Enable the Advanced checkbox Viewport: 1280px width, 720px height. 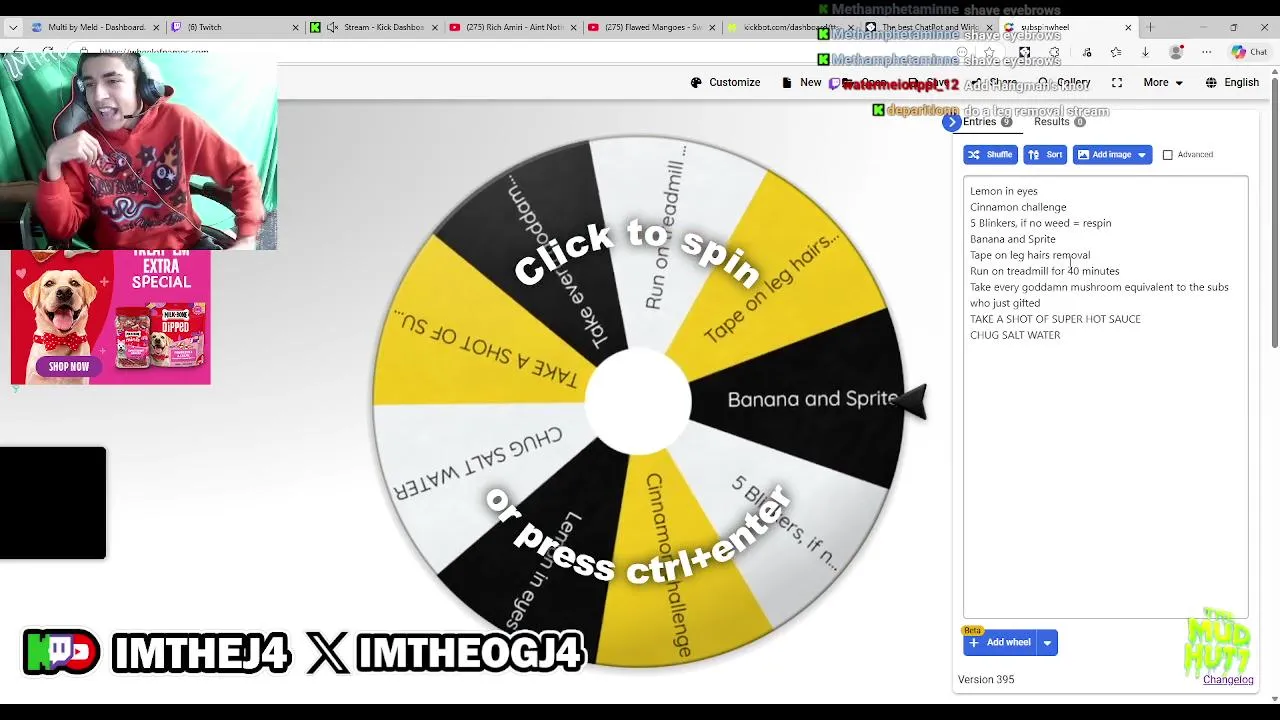coord(1168,155)
